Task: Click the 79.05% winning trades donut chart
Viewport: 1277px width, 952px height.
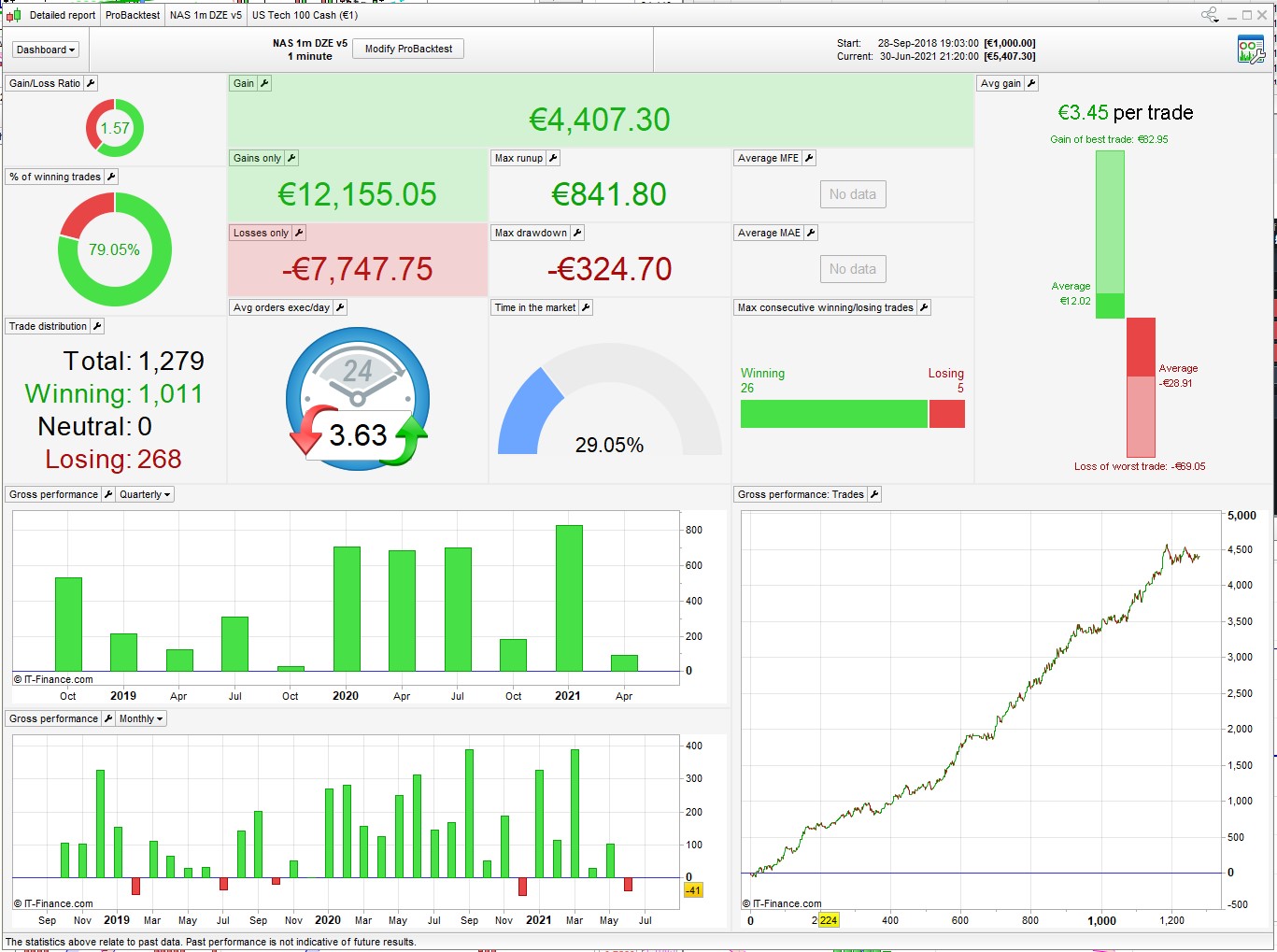Action: pyautogui.click(x=115, y=249)
